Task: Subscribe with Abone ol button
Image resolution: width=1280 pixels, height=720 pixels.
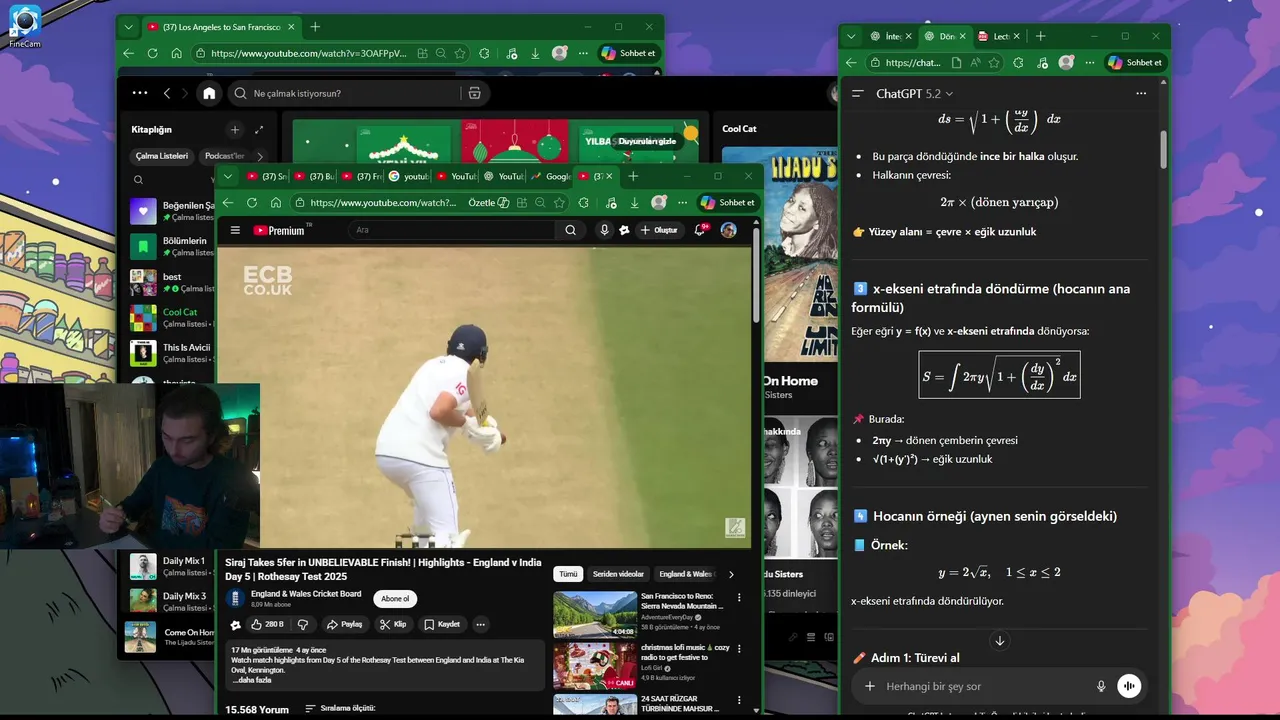Action: 395,599
